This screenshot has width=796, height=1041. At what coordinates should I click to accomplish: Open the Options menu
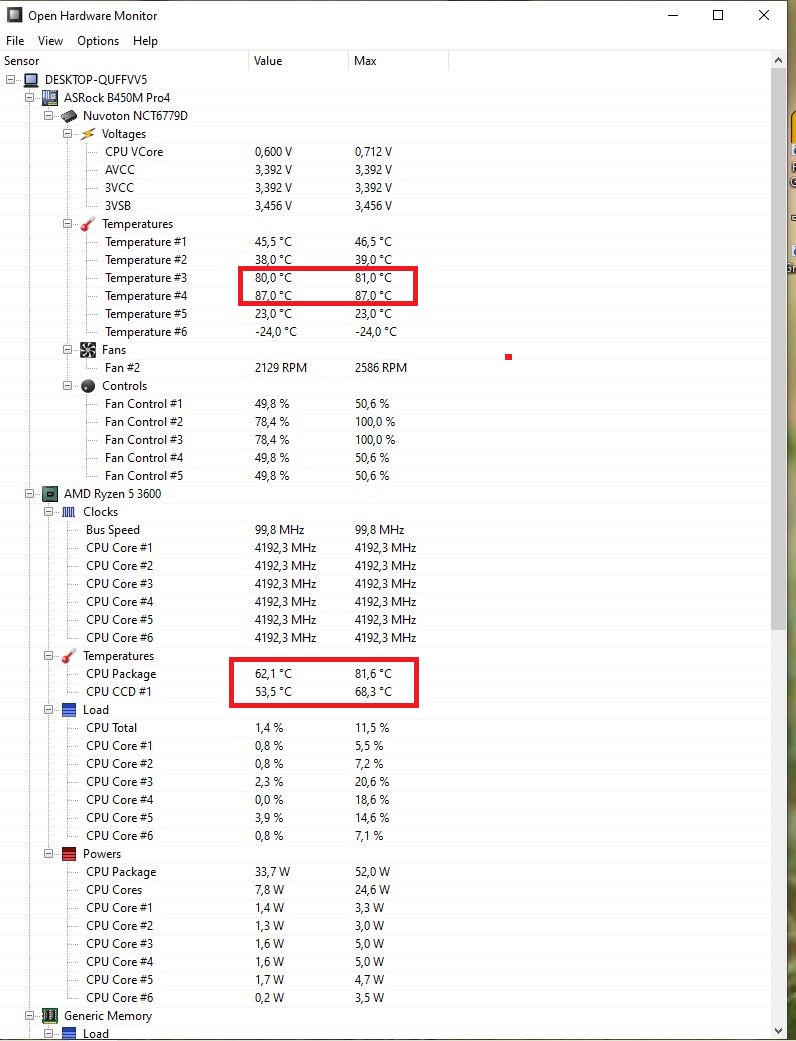tap(98, 41)
